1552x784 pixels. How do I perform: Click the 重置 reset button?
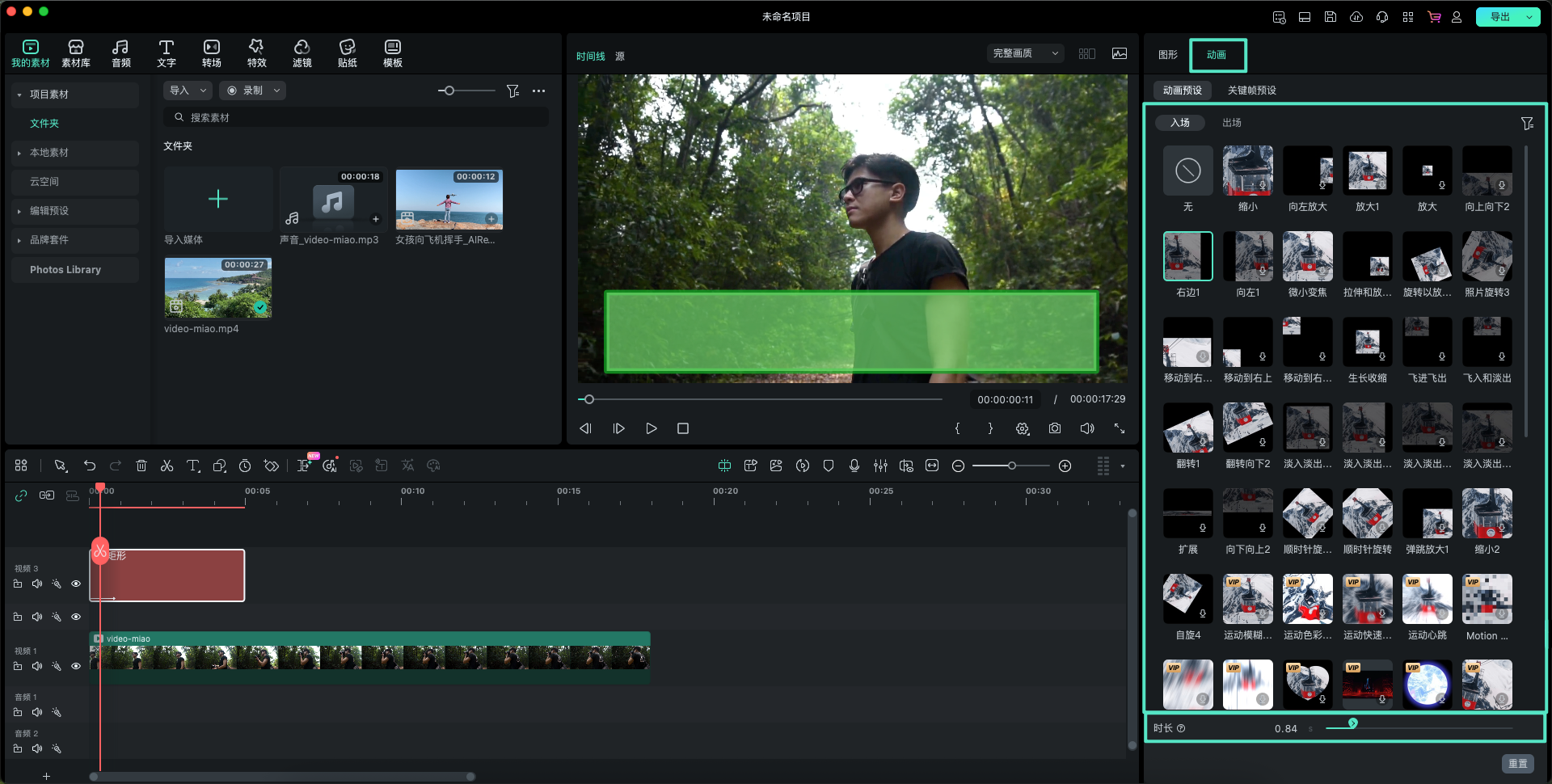[x=1517, y=763]
